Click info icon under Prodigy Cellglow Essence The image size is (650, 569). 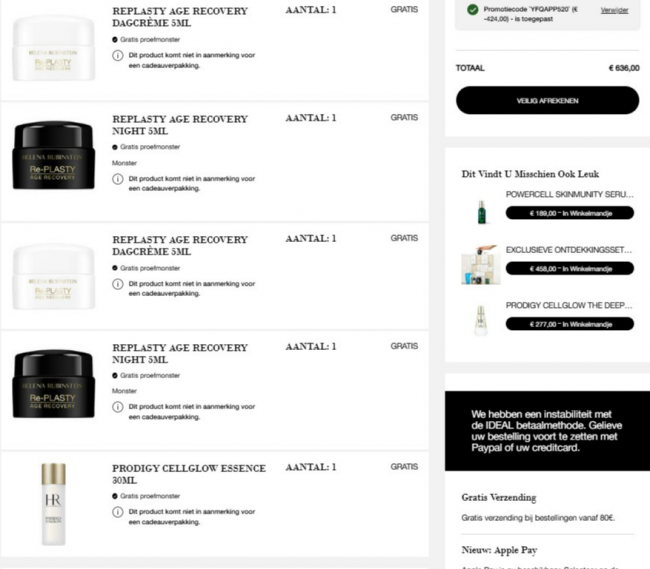pos(118,512)
